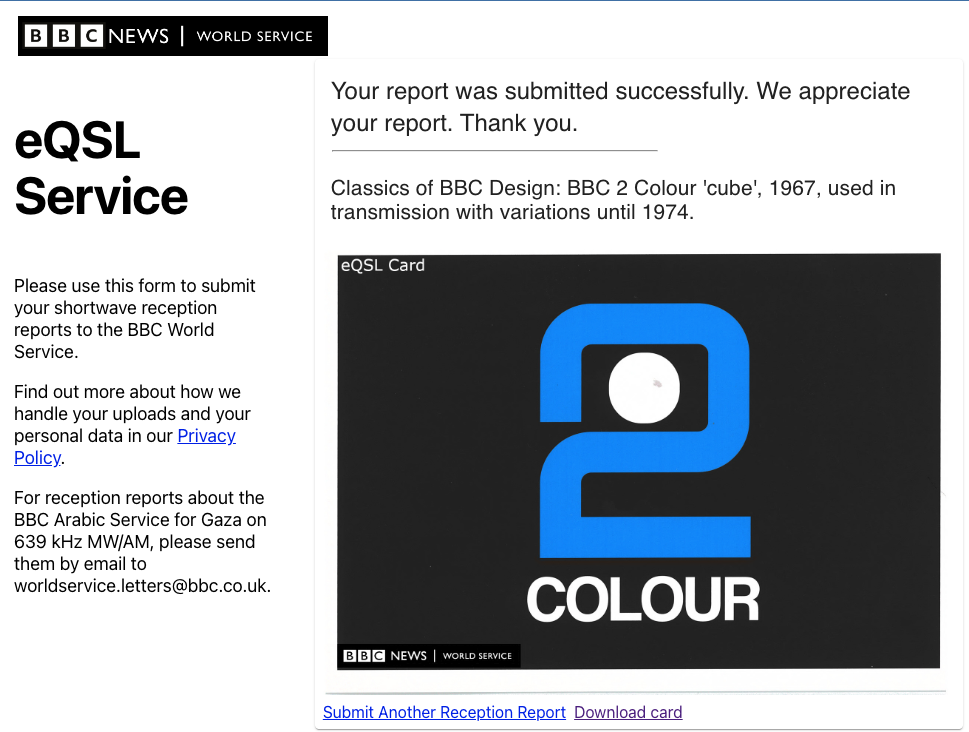
Task: Click the divider line below the thank you message
Action: click(494, 151)
